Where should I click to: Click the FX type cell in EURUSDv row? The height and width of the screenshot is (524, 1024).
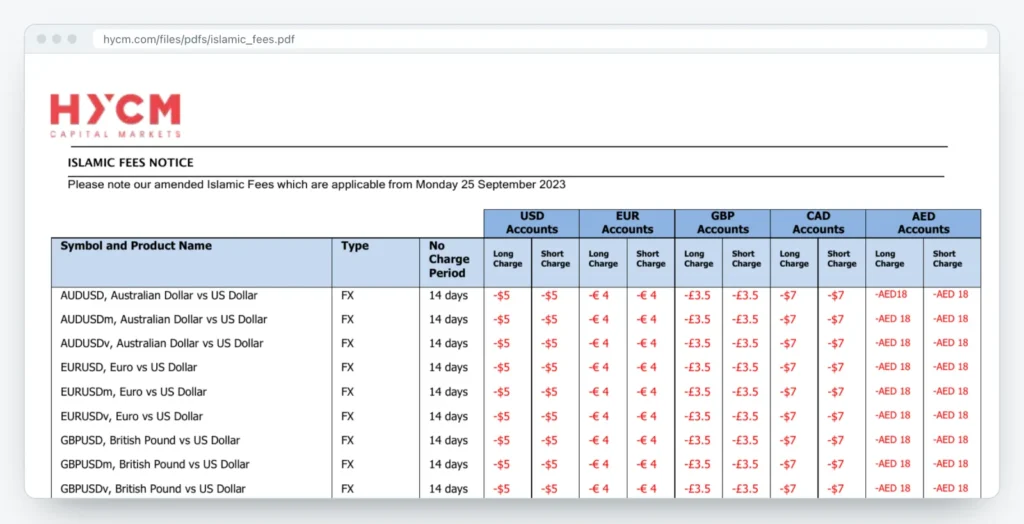(347, 416)
